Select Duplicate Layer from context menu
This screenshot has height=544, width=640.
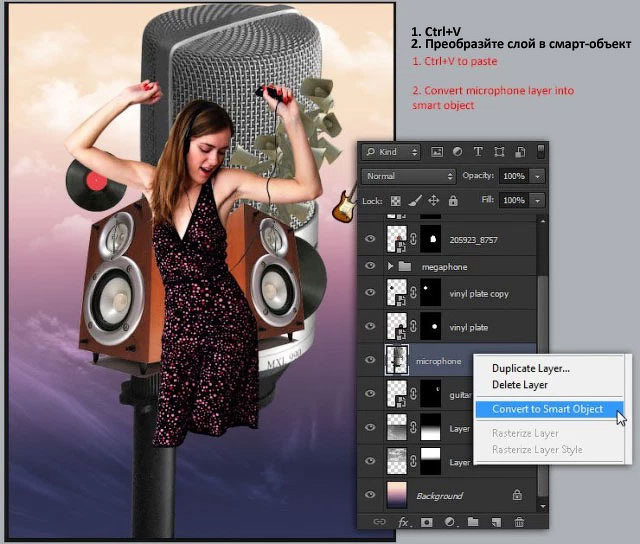pos(531,369)
